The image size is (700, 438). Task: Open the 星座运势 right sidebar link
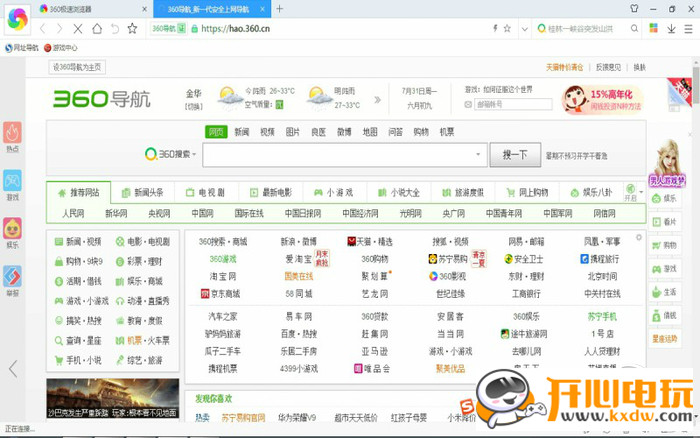[x=665, y=339]
